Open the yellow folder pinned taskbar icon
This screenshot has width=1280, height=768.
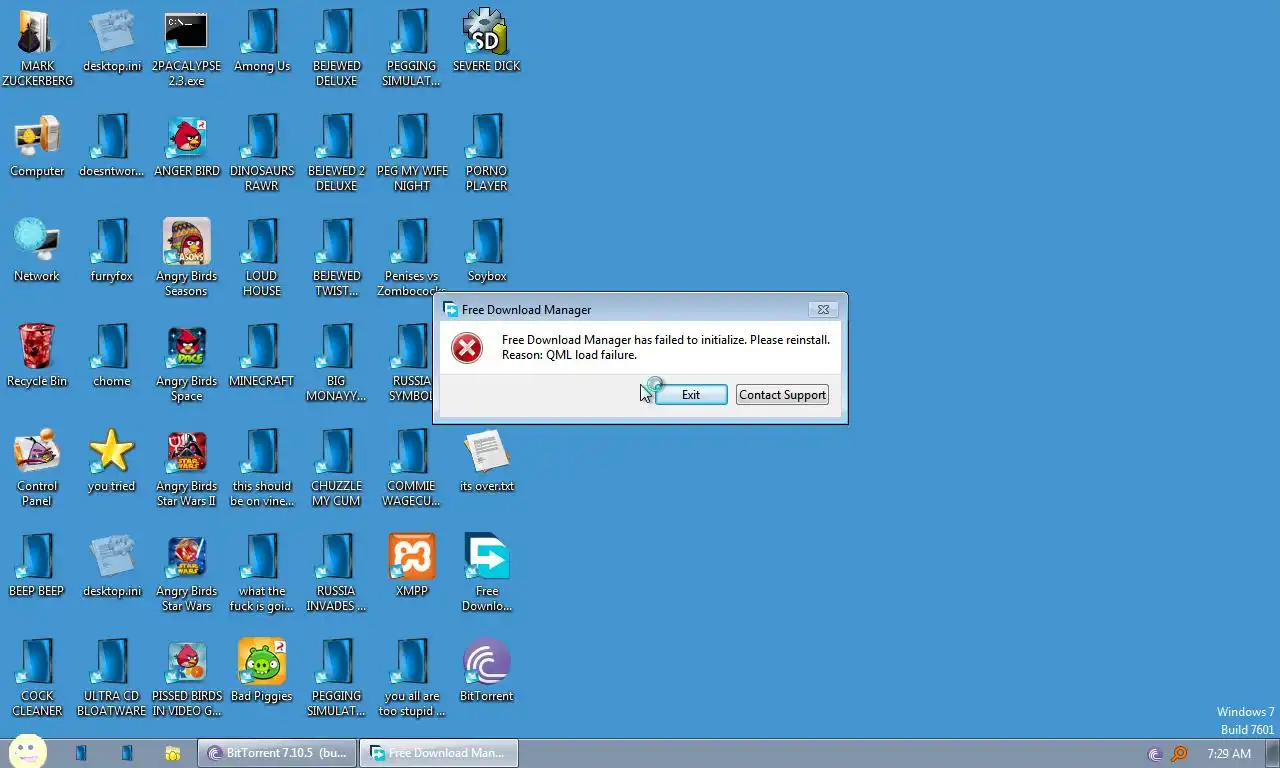point(173,753)
